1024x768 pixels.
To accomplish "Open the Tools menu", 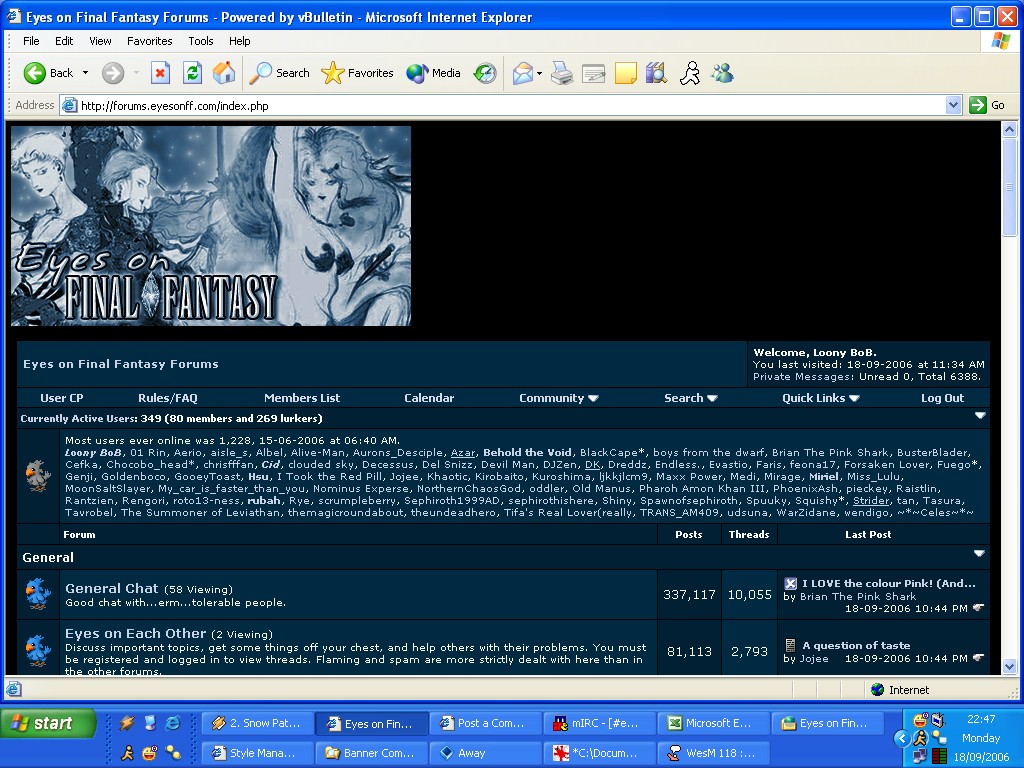I will (200, 40).
